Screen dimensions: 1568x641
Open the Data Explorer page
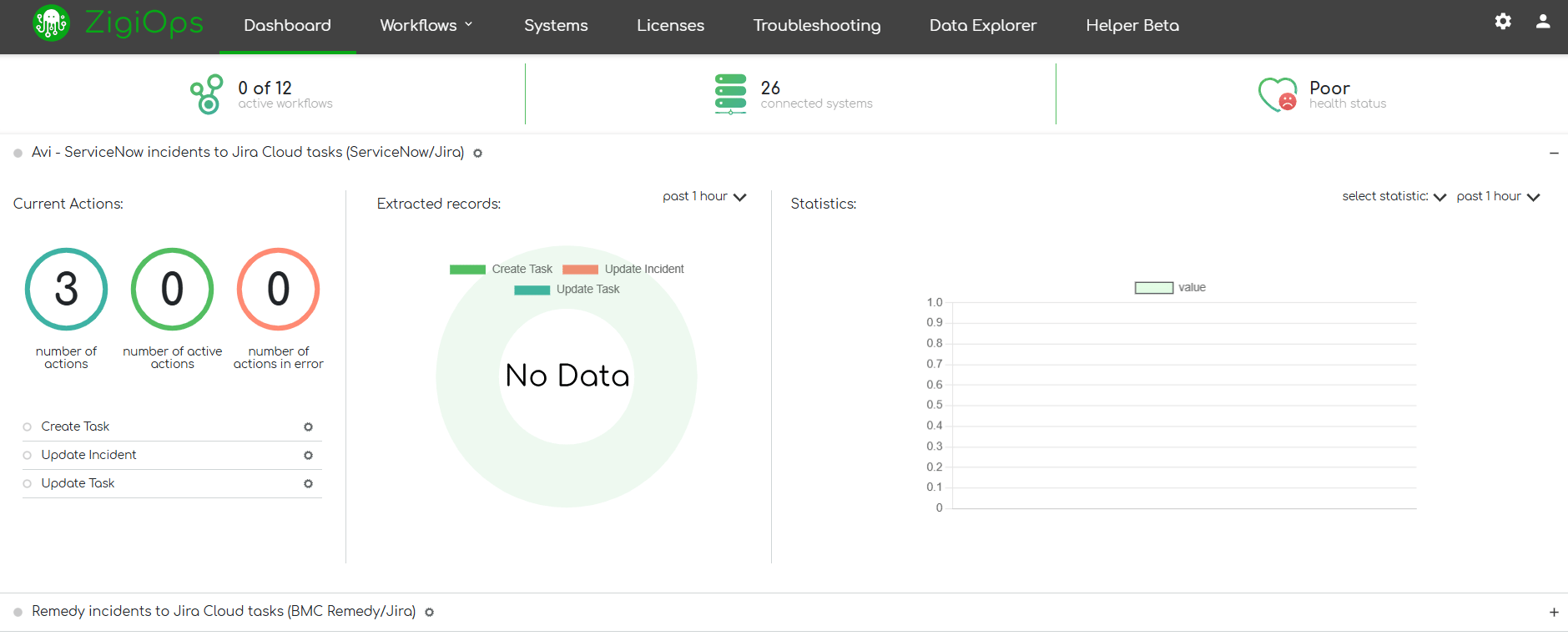tap(983, 26)
